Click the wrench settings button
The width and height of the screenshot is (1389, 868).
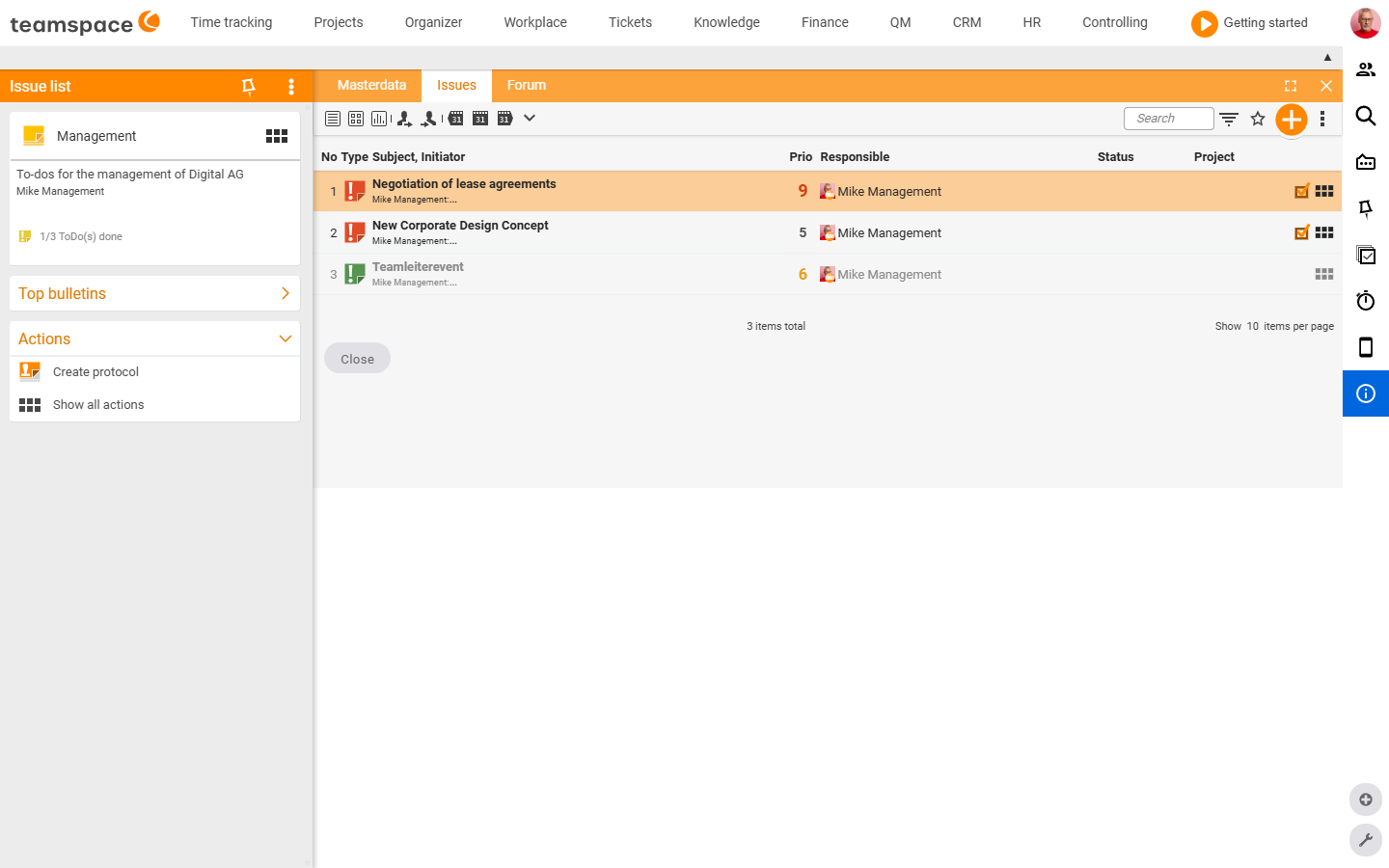[1366, 840]
